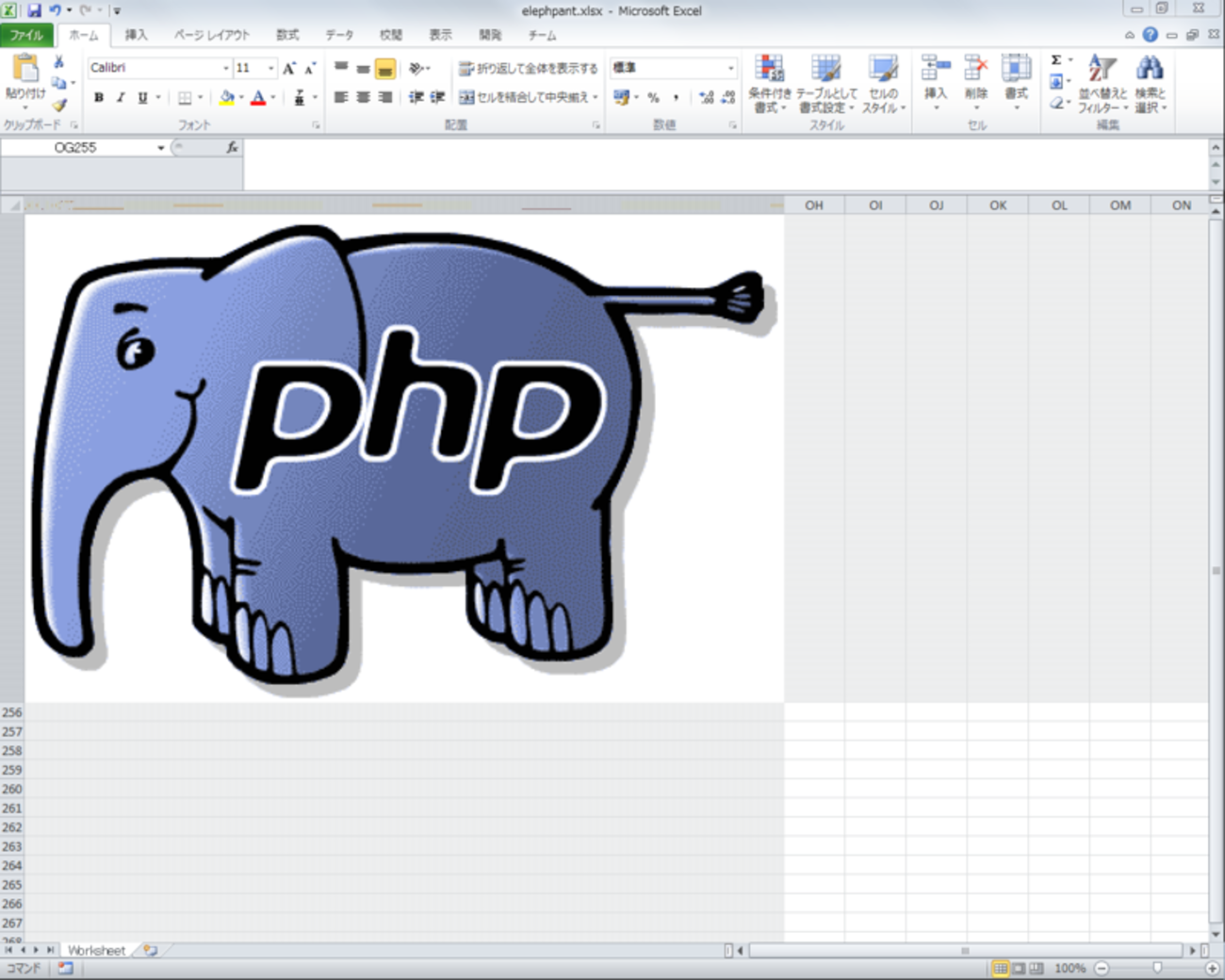Toggle 折り返して全体を表示する wrap text
Screen dimensions: 1225x980
[528, 68]
